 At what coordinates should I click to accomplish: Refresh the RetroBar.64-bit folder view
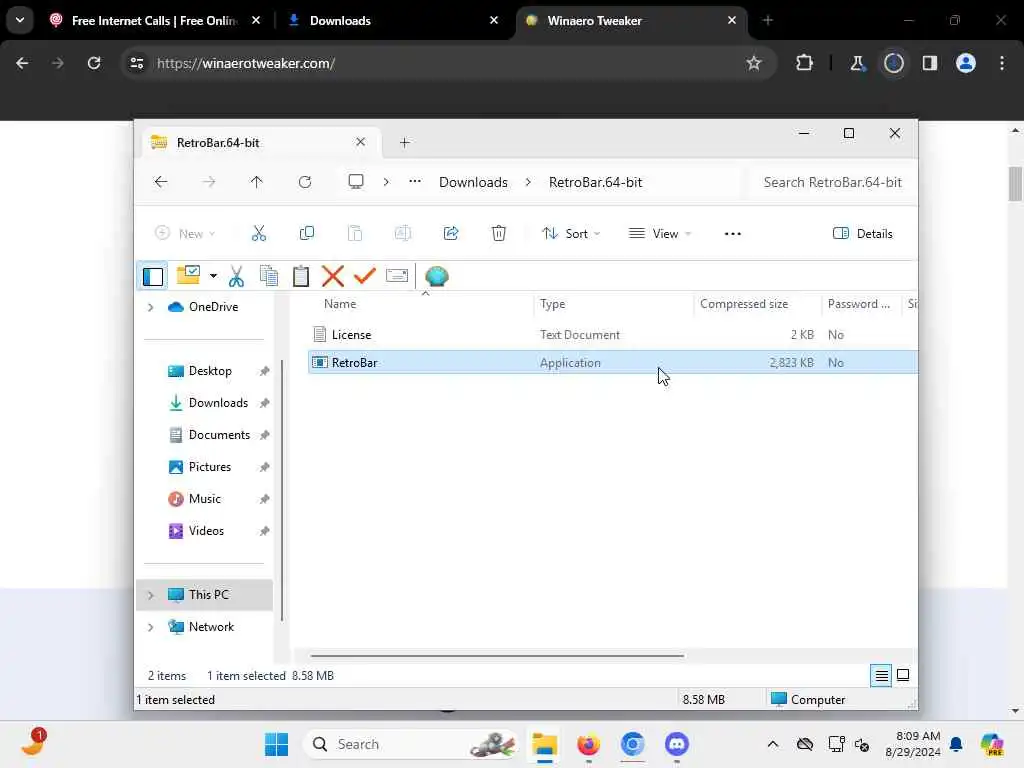pos(304,182)
